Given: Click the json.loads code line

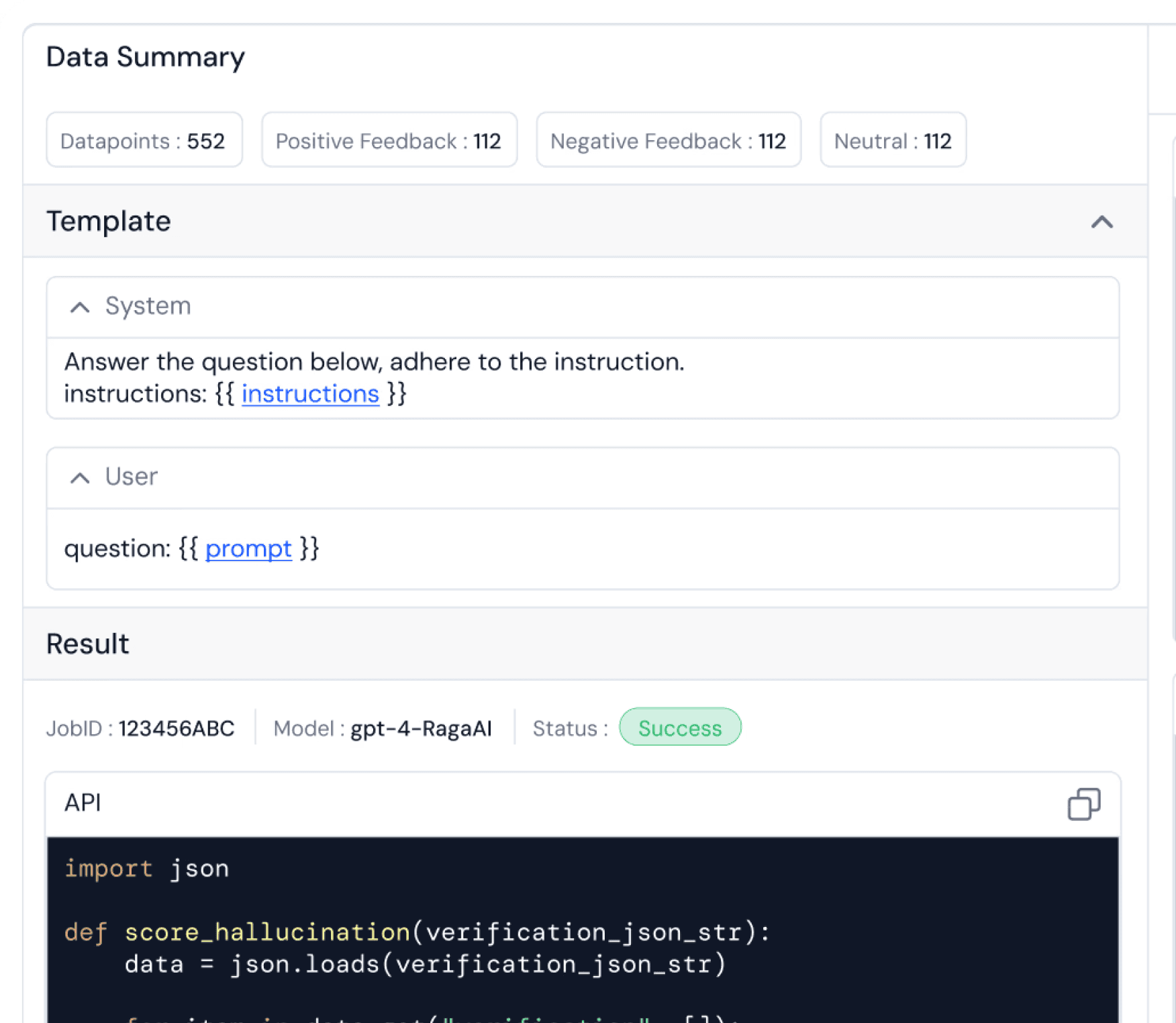Looking at the screenshot, I should 426,965.
